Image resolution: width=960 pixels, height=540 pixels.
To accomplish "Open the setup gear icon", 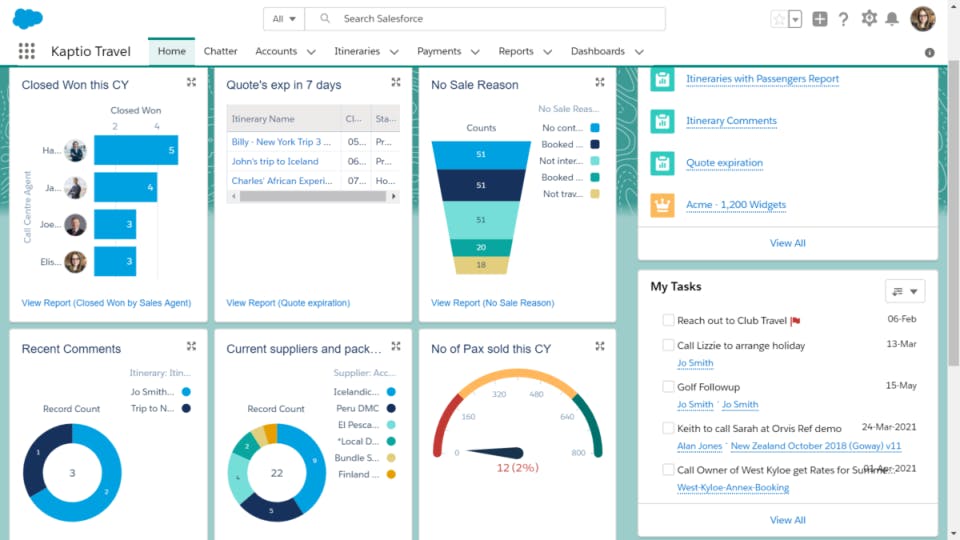I will click(x=869, y=18).
